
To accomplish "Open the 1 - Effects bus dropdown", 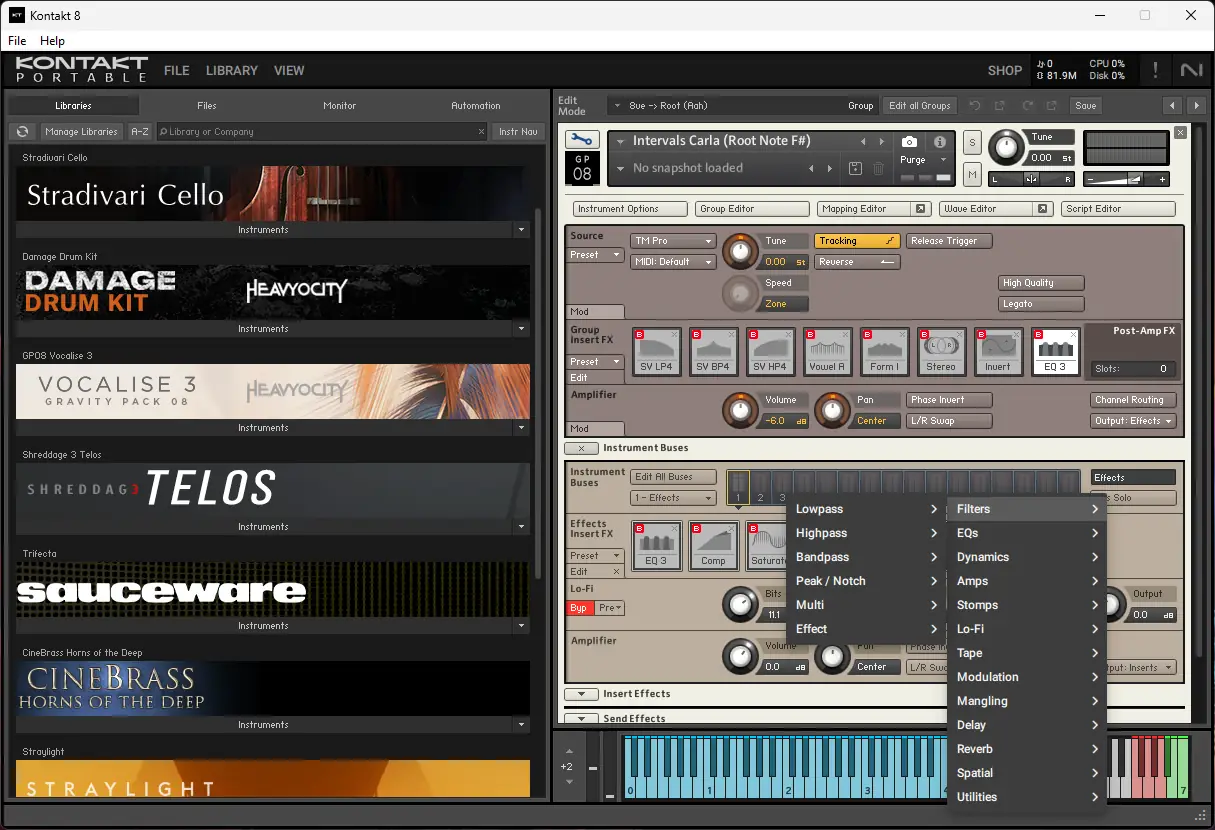I will pos(673,498).
